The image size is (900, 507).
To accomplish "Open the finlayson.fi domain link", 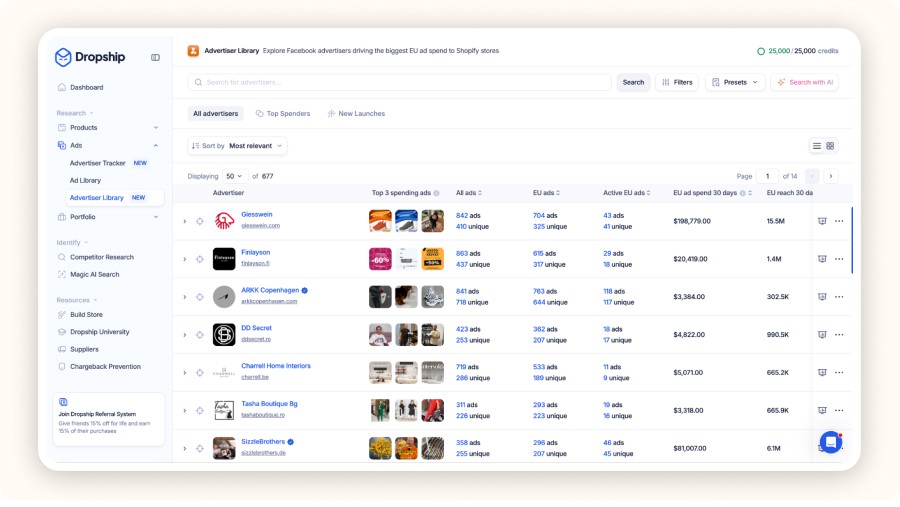I will pyautogui.click(x=255, y=264).
